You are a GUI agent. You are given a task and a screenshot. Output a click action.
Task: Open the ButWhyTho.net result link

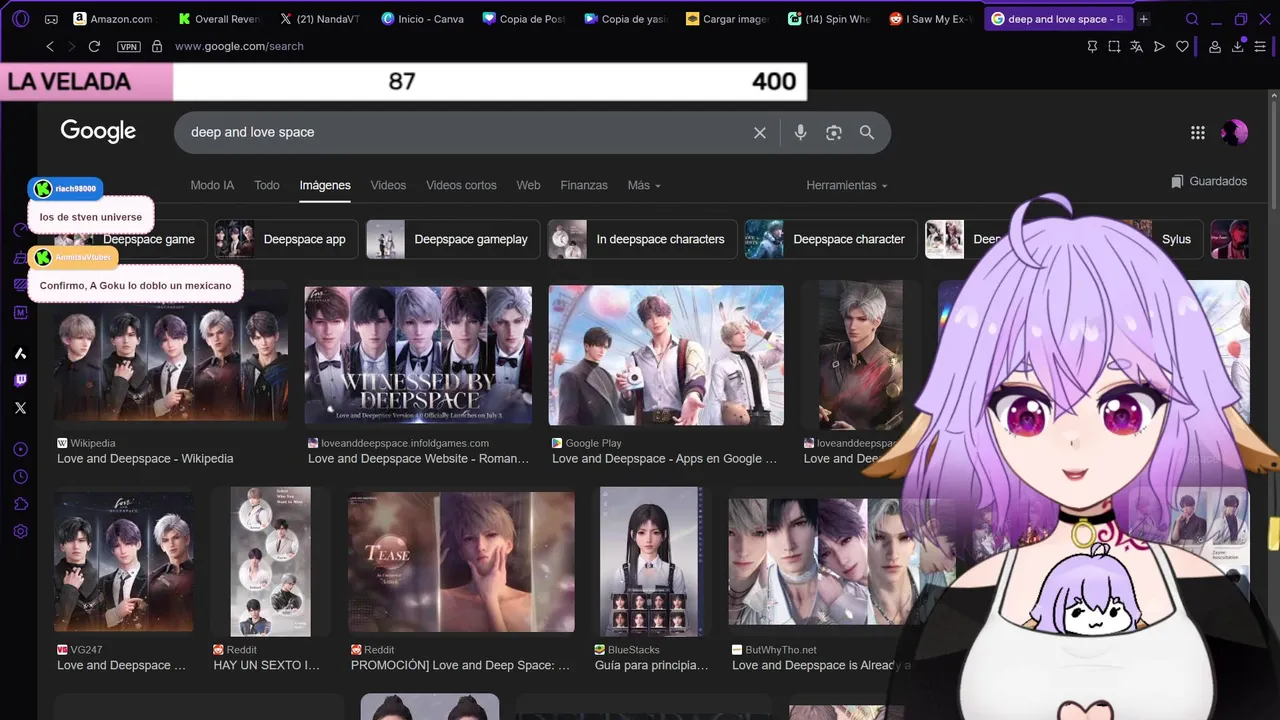(x=820, y=665)
